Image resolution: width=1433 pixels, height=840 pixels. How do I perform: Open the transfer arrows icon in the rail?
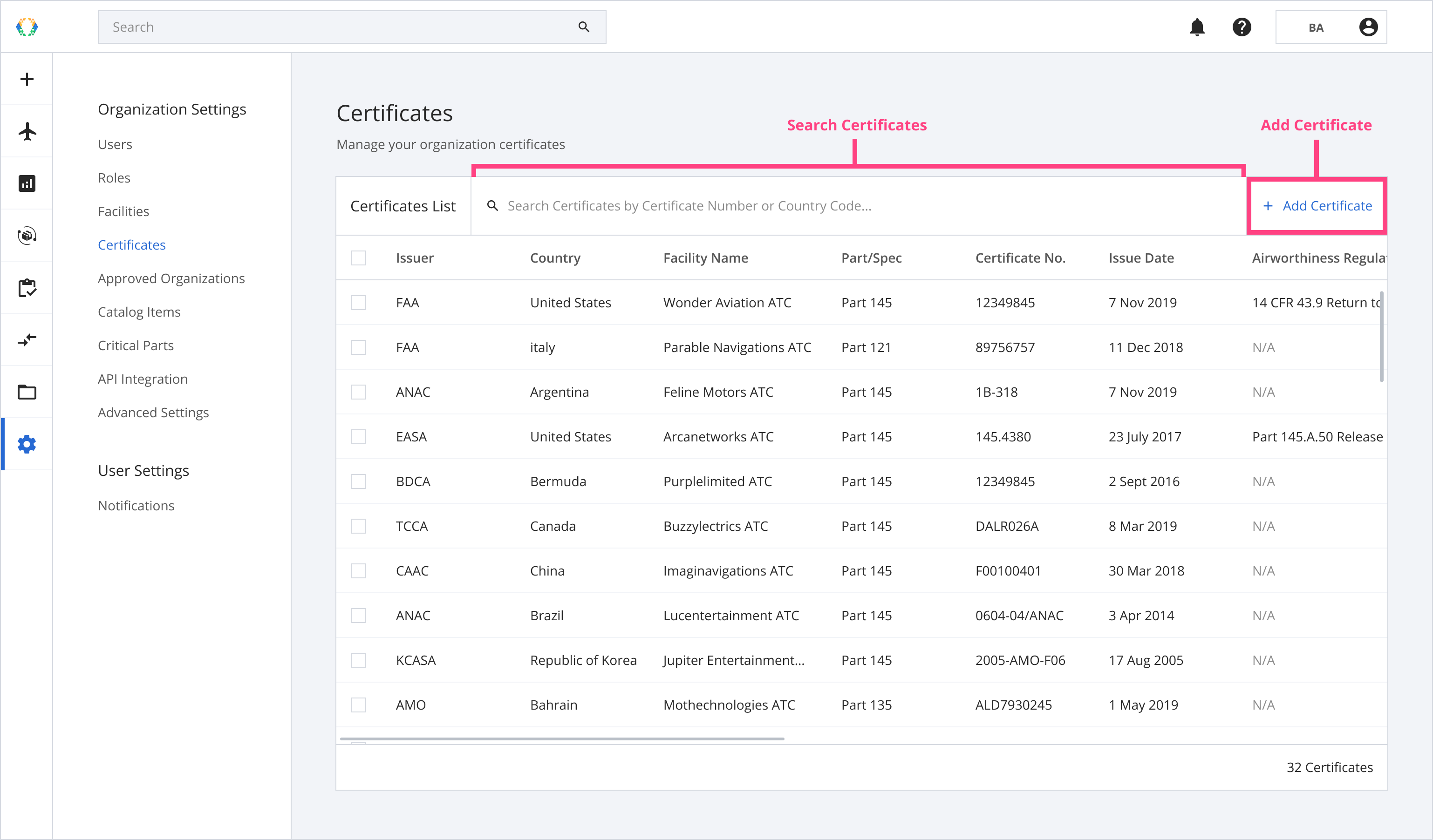click(x=27, y=340)
